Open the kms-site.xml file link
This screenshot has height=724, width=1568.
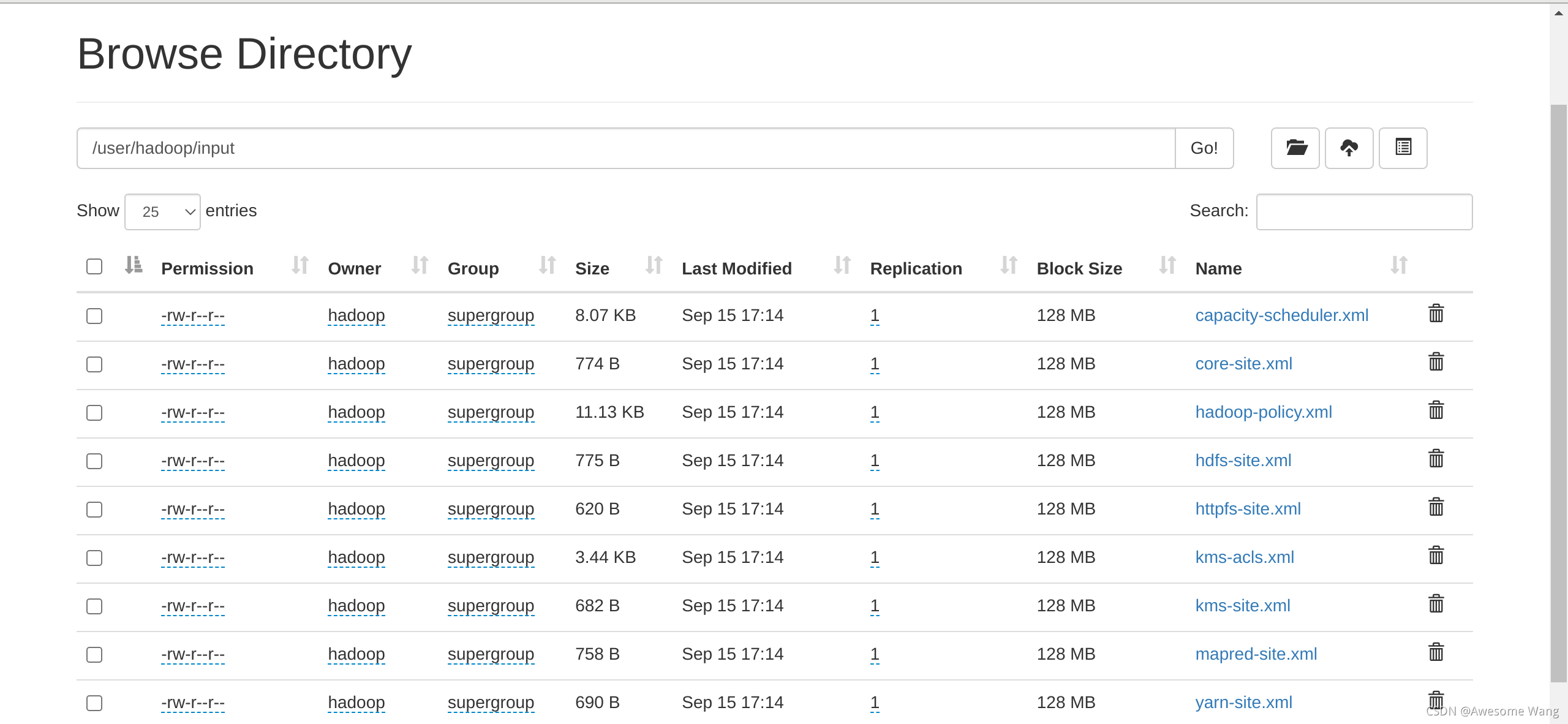1243,606
